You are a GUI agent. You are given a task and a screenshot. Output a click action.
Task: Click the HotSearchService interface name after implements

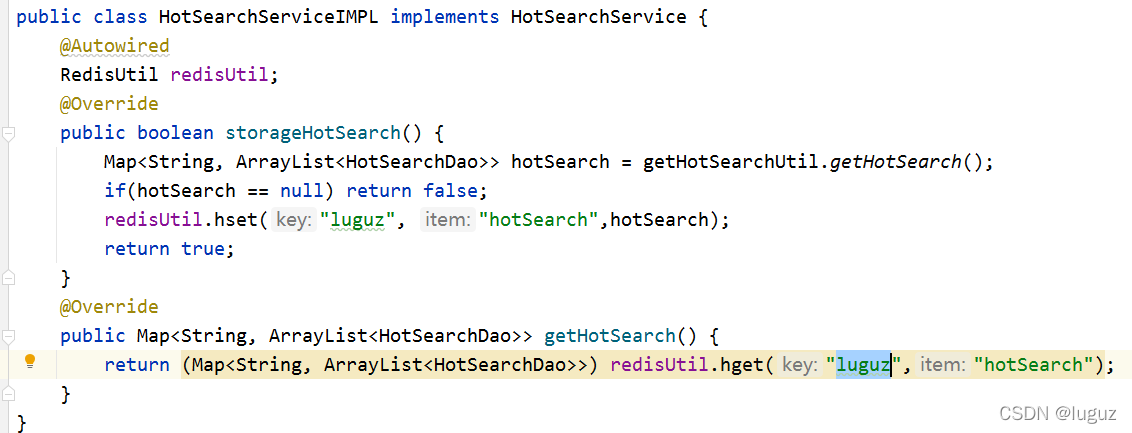598,17
